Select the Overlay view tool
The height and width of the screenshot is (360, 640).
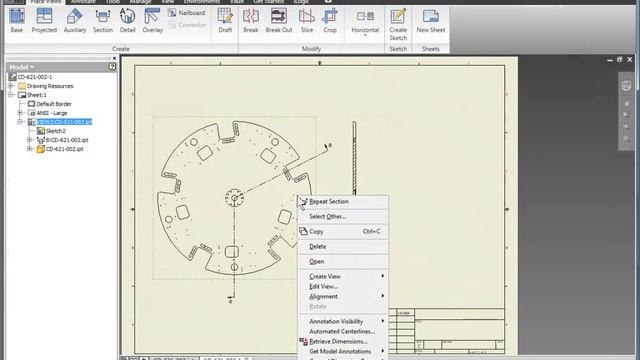152,20
